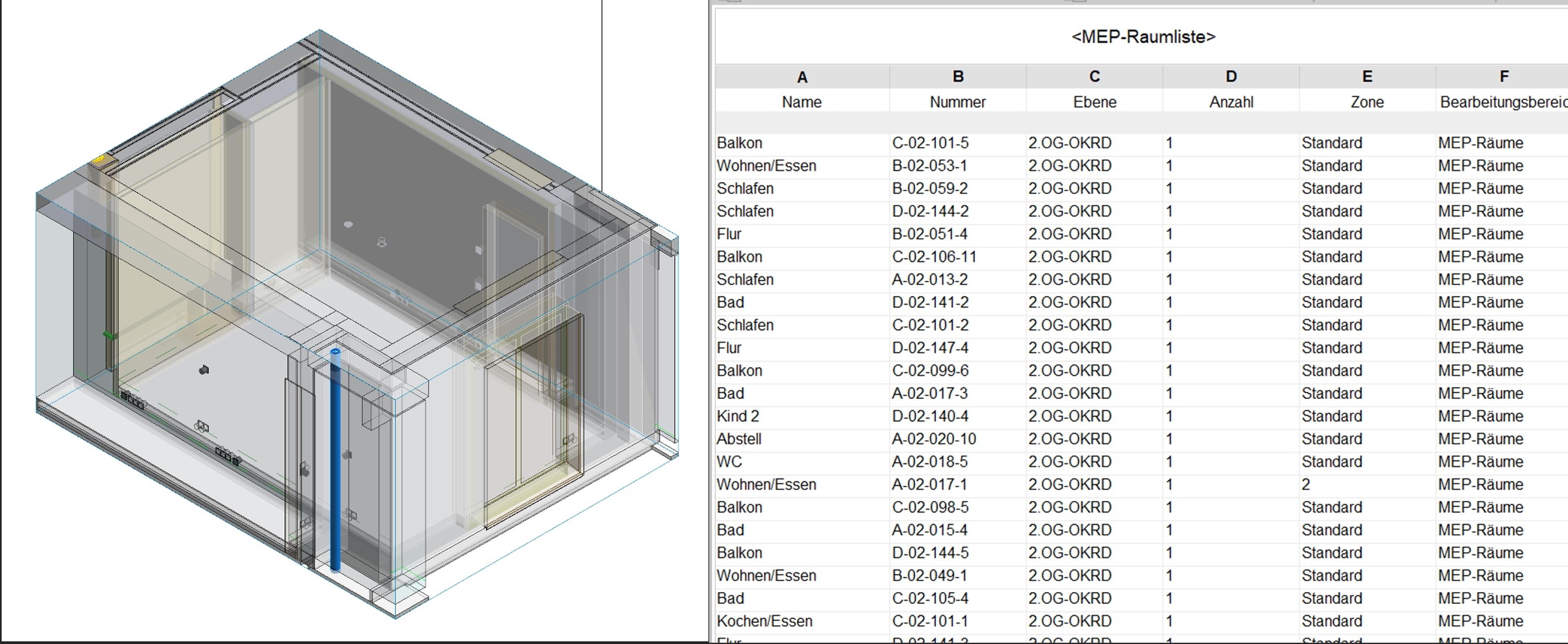Click the green element on left wall
The width and height of the screenshot is (1568, 644).
click(x=108, y=335)
